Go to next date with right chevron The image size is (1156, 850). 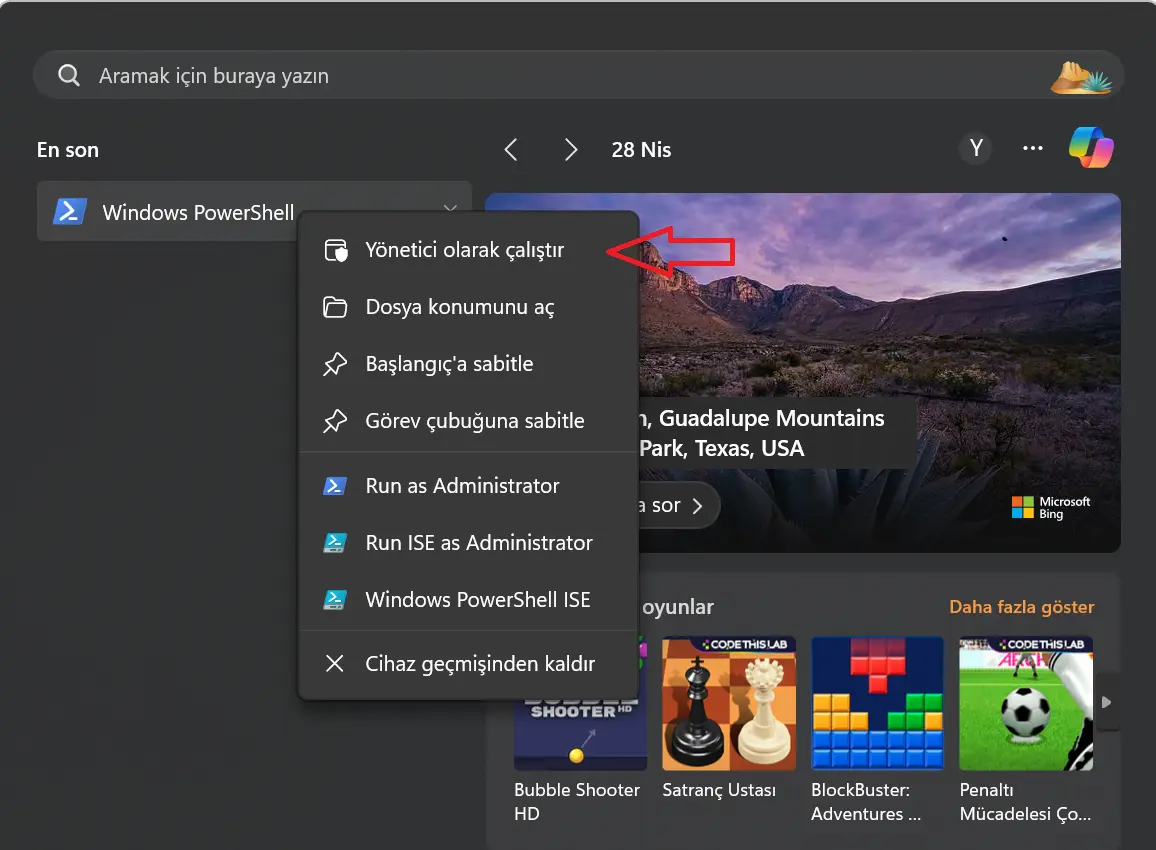click(571, 150)
